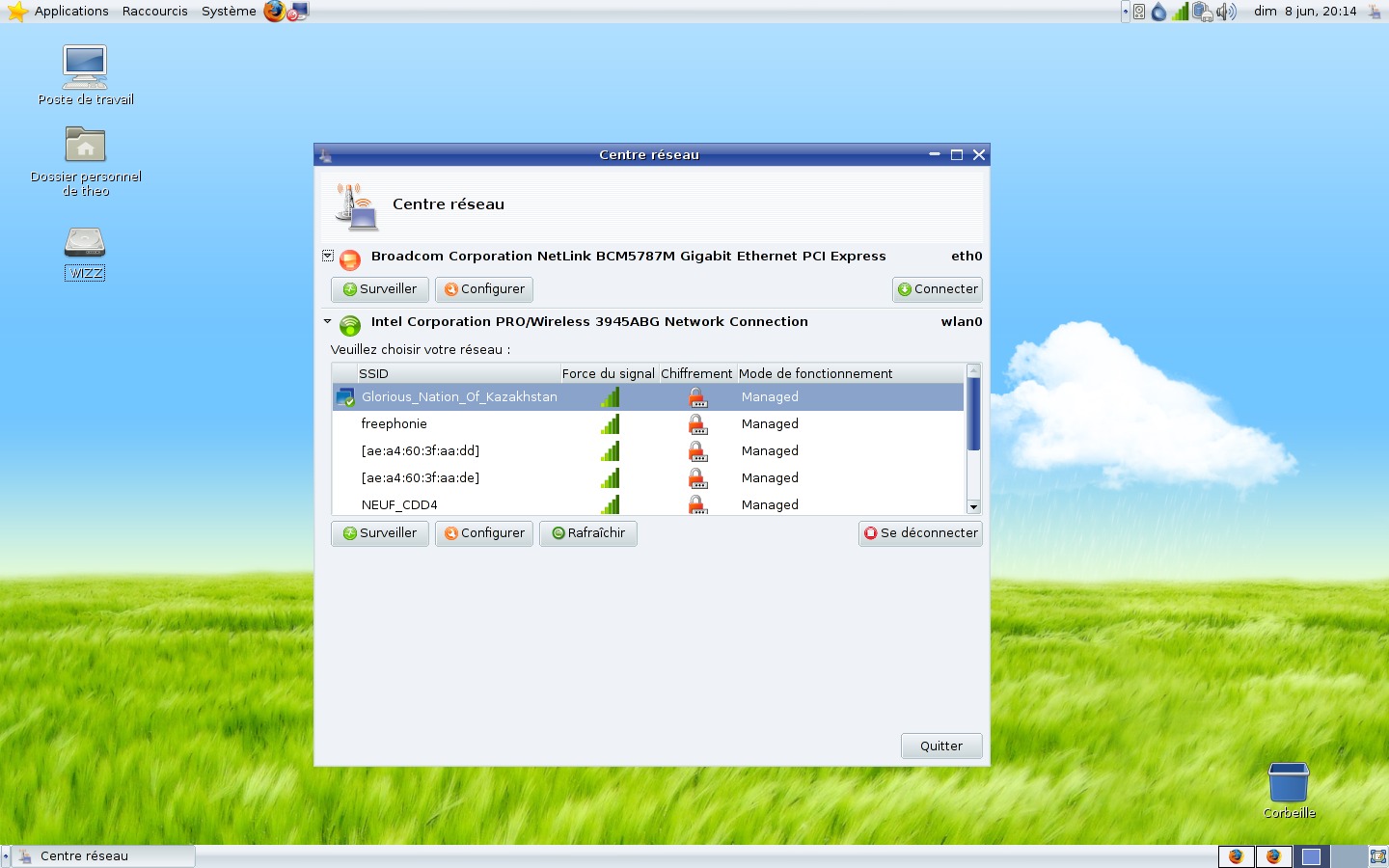Open Dossier personnel de theo folder icon
This screenshot has width=1389, height=868.
coord(86,160)
